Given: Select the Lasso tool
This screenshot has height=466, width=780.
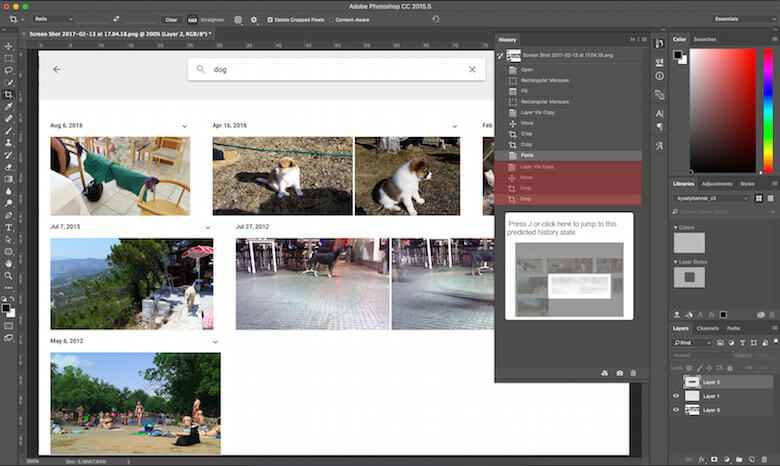Looking at the screenshot, I should (x=8, y=70).
